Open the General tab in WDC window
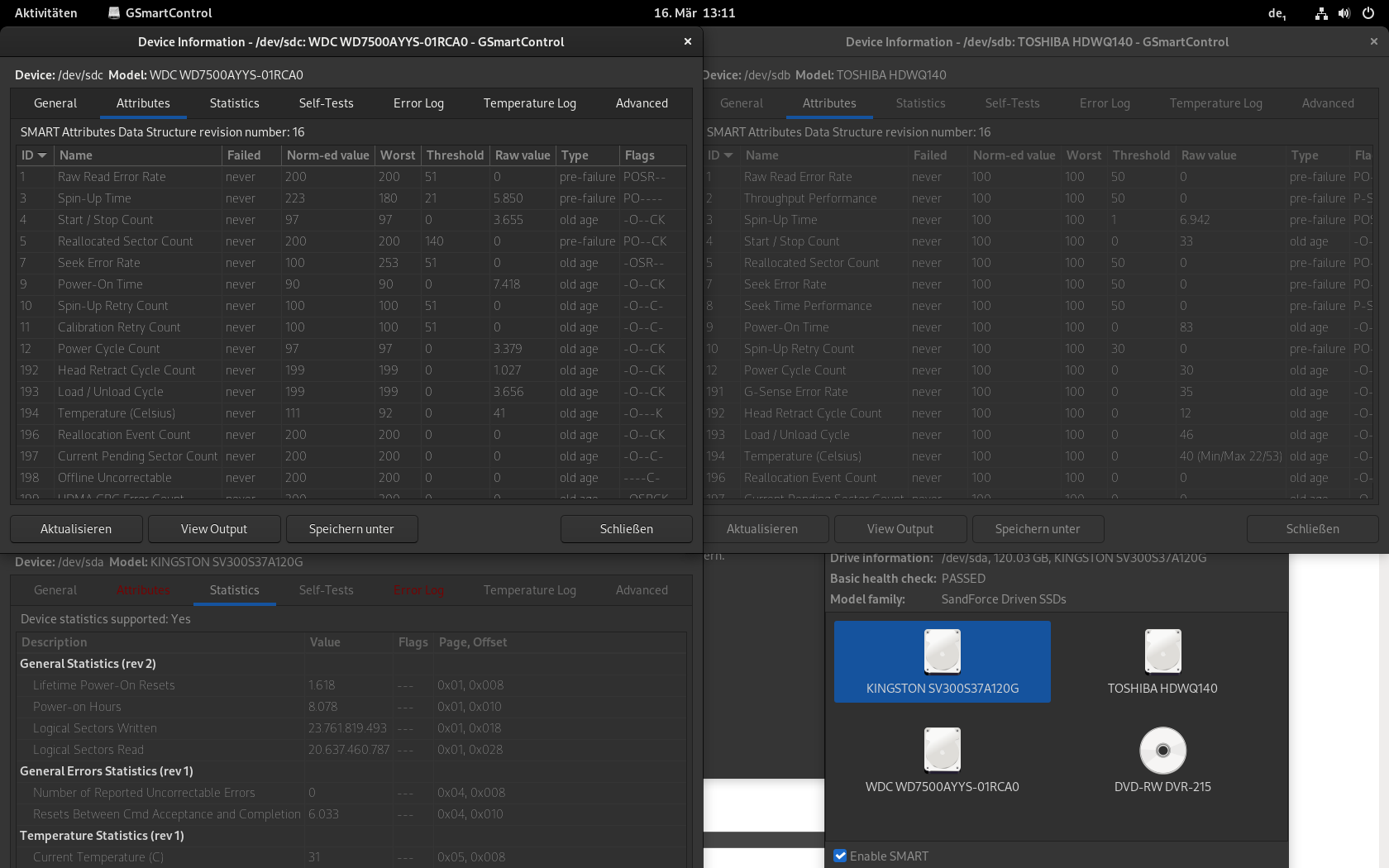Screen dimensions: 1389x868 (x=55, y=103)
